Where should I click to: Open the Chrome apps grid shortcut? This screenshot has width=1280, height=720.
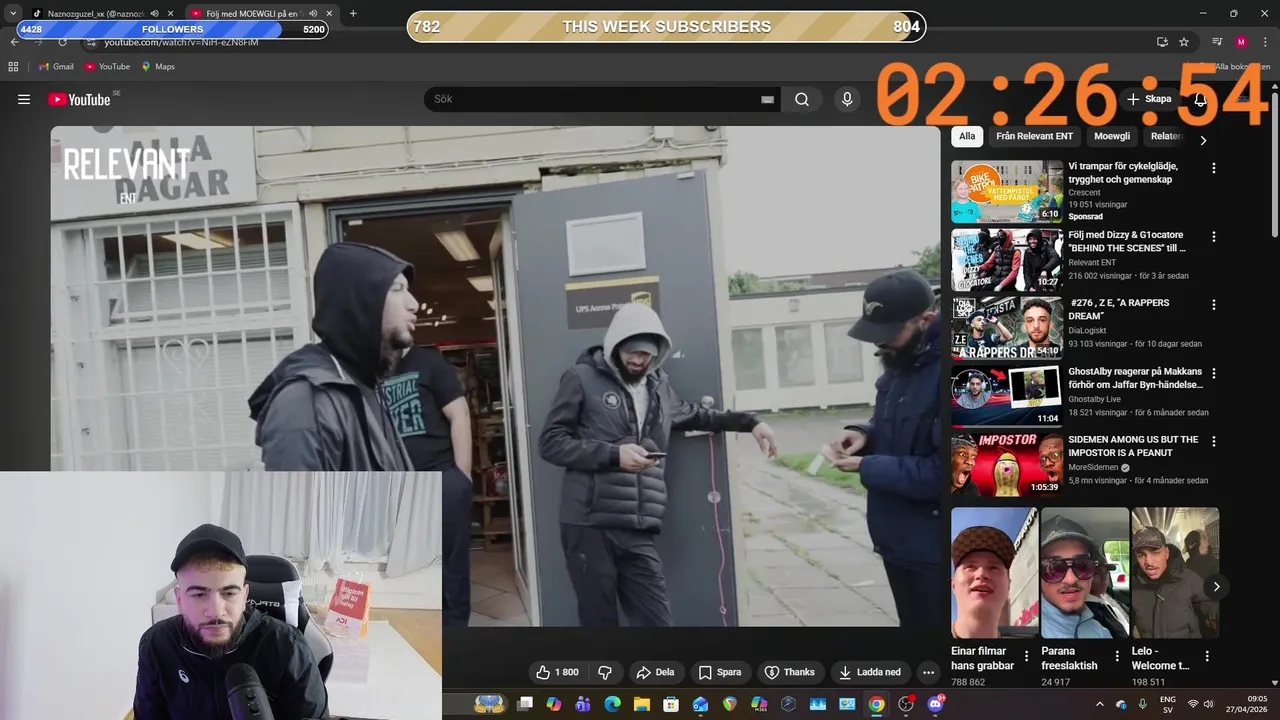[13, 66]
